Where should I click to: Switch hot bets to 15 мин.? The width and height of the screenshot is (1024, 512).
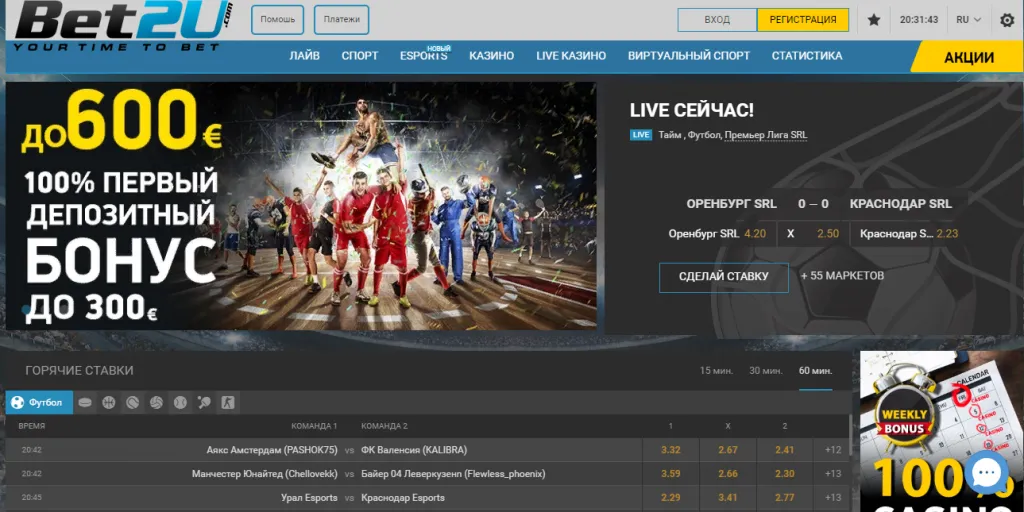[x=716, y=371]
